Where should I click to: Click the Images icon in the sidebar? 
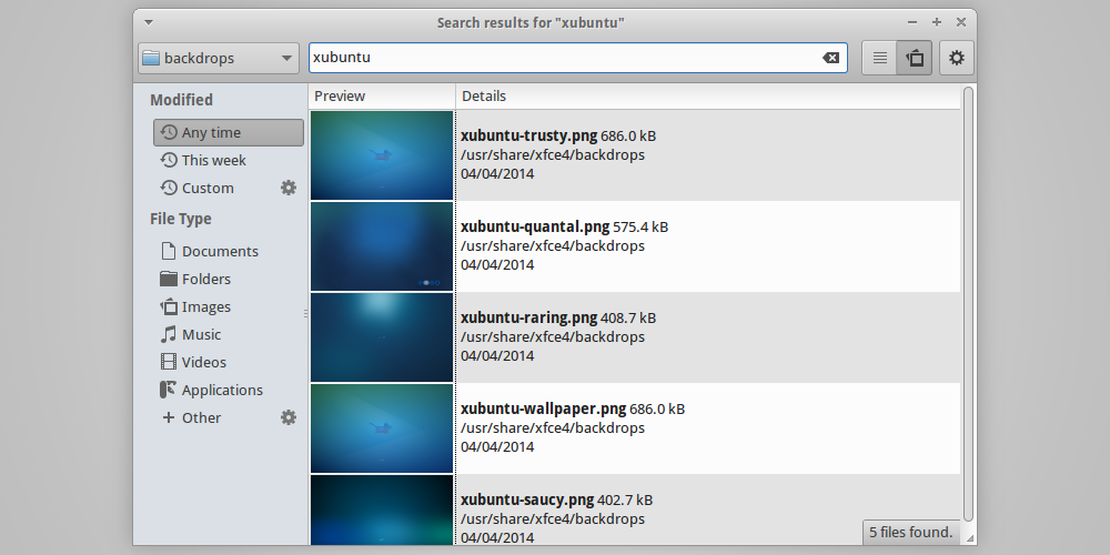[x=168, y=307]
